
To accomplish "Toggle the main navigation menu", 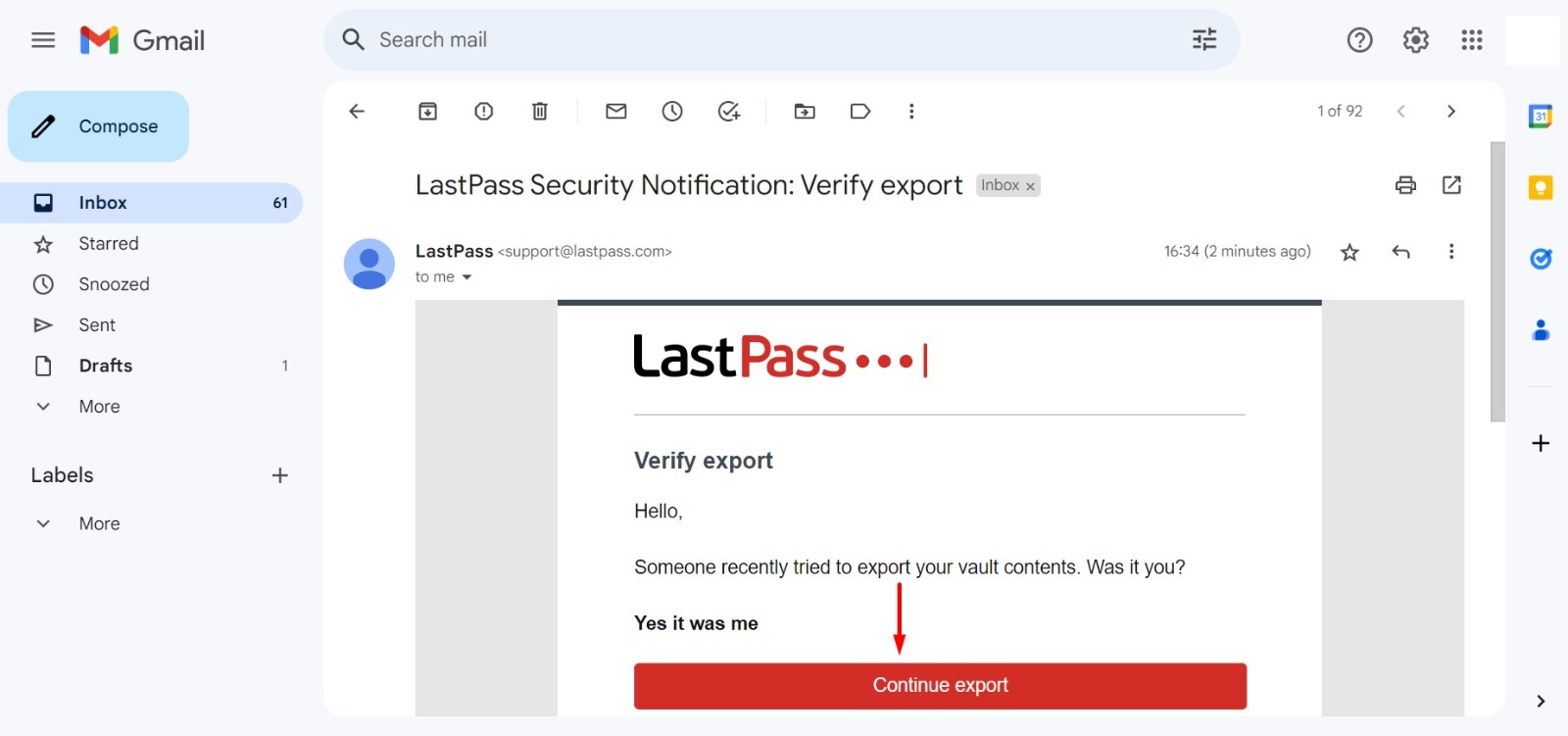I will [x=43, y=39].
